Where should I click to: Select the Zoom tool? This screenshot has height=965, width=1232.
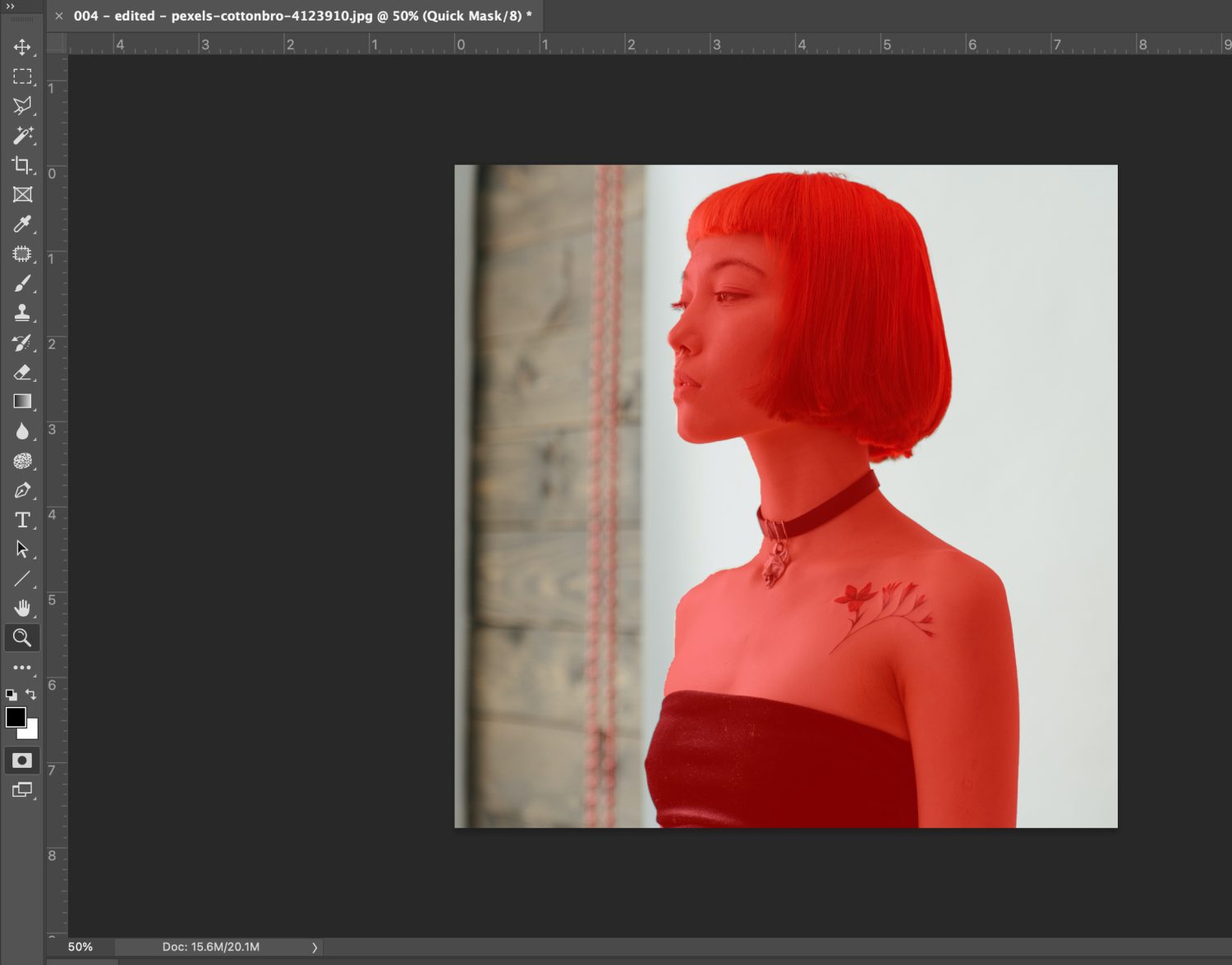click(x=22, y=637)
